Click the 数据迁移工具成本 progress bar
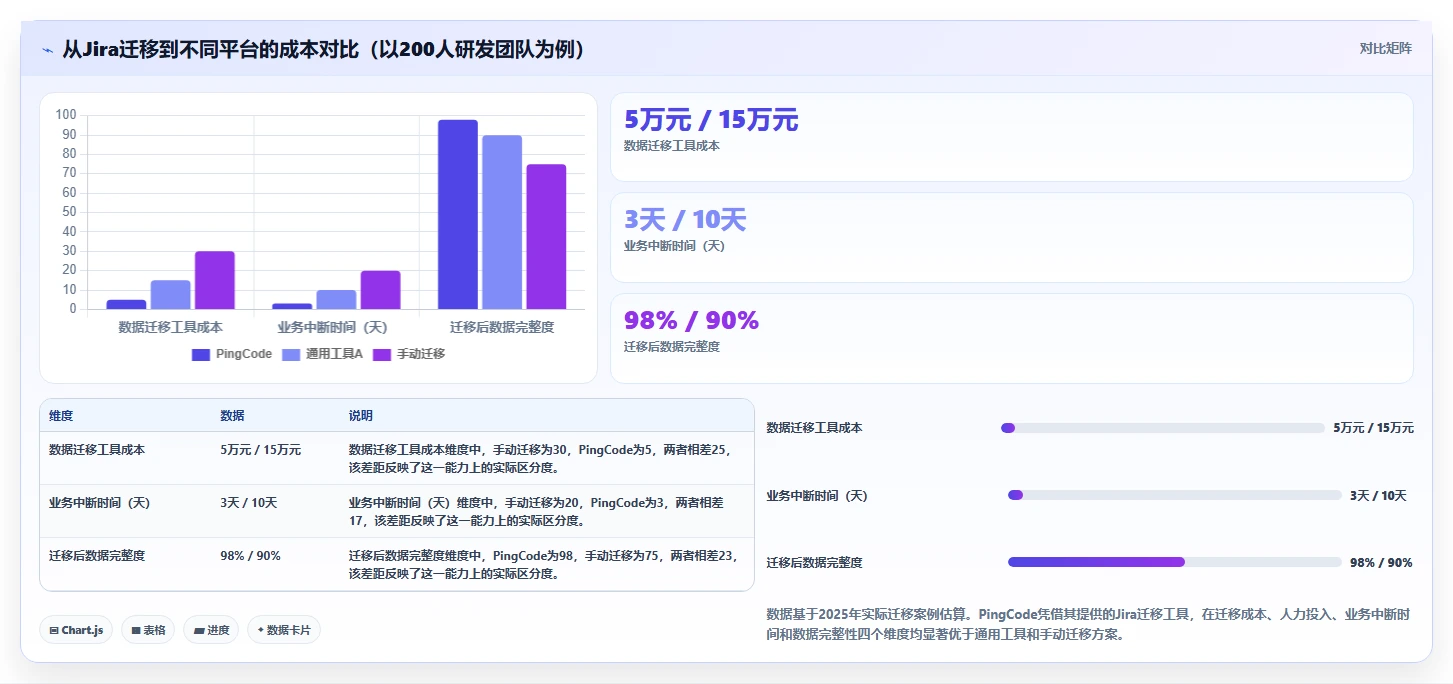Viewport: 1453px width, 684px height. pos(1162,428)
